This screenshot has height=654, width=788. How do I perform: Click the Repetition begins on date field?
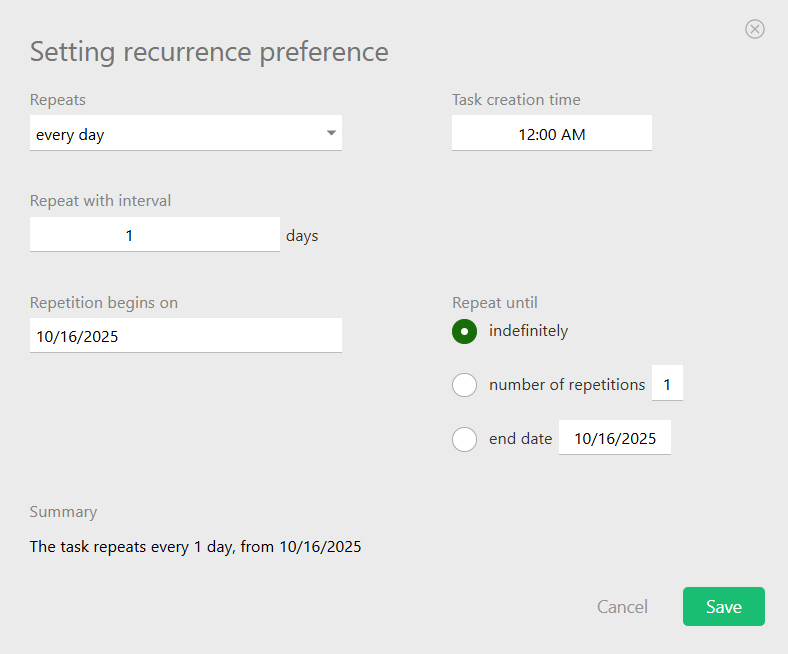(x=185, y=336)
